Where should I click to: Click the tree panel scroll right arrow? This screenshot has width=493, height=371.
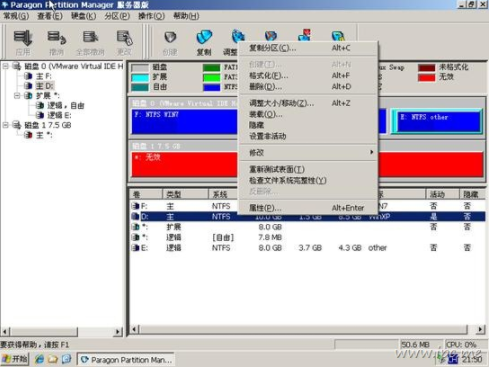coord(118,332)
